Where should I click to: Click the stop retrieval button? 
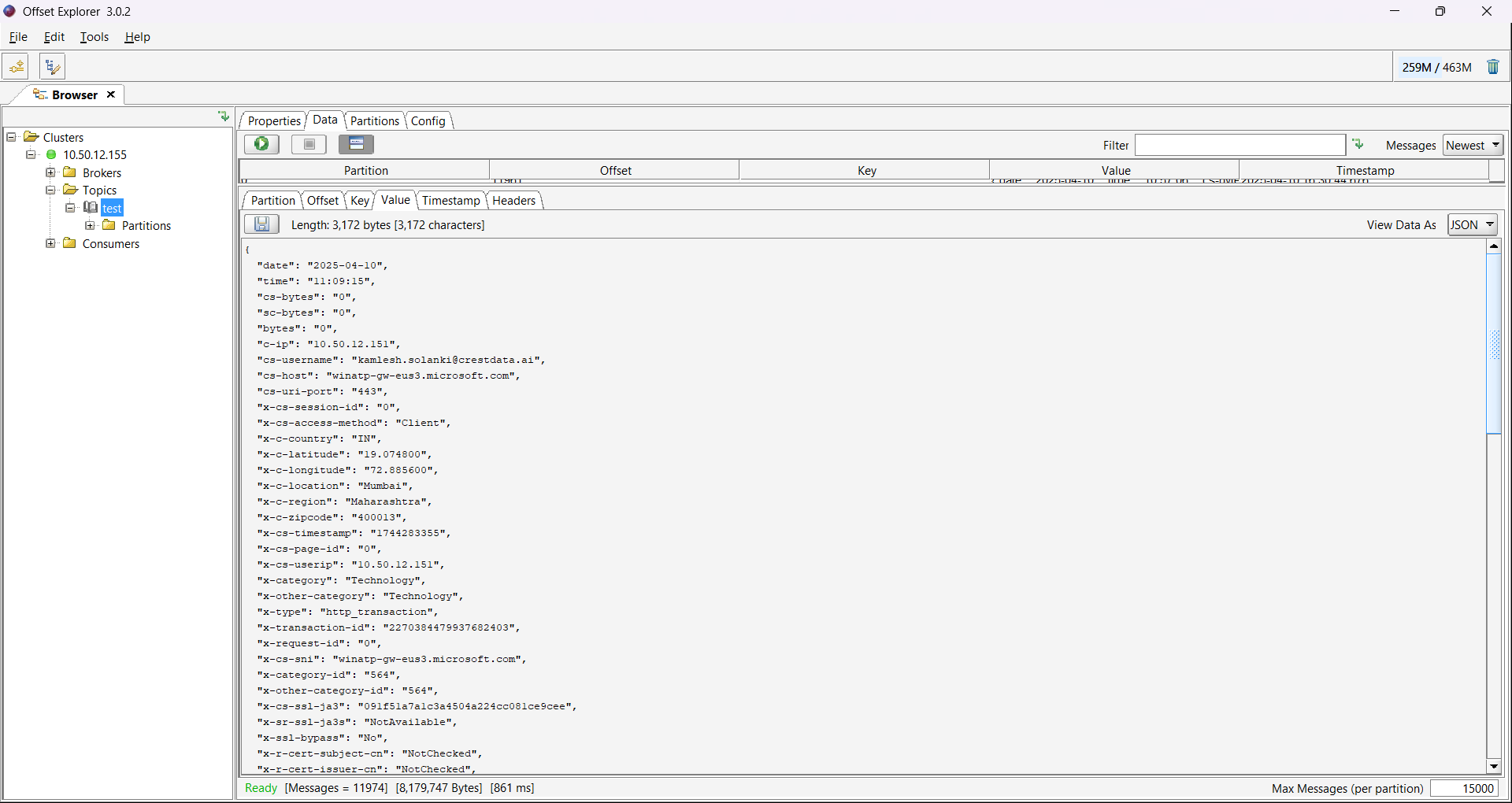[309, 144]
